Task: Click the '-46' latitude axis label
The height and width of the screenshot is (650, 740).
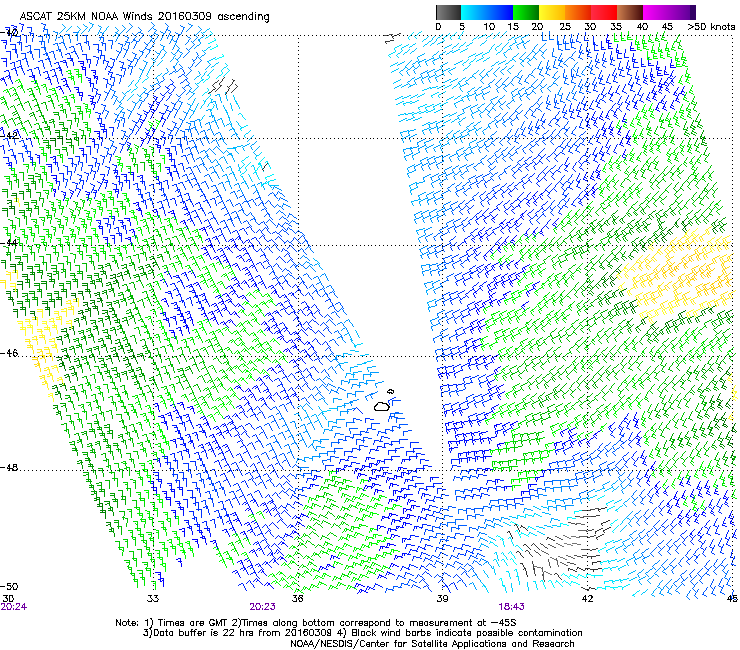Action: pos(10,353)
